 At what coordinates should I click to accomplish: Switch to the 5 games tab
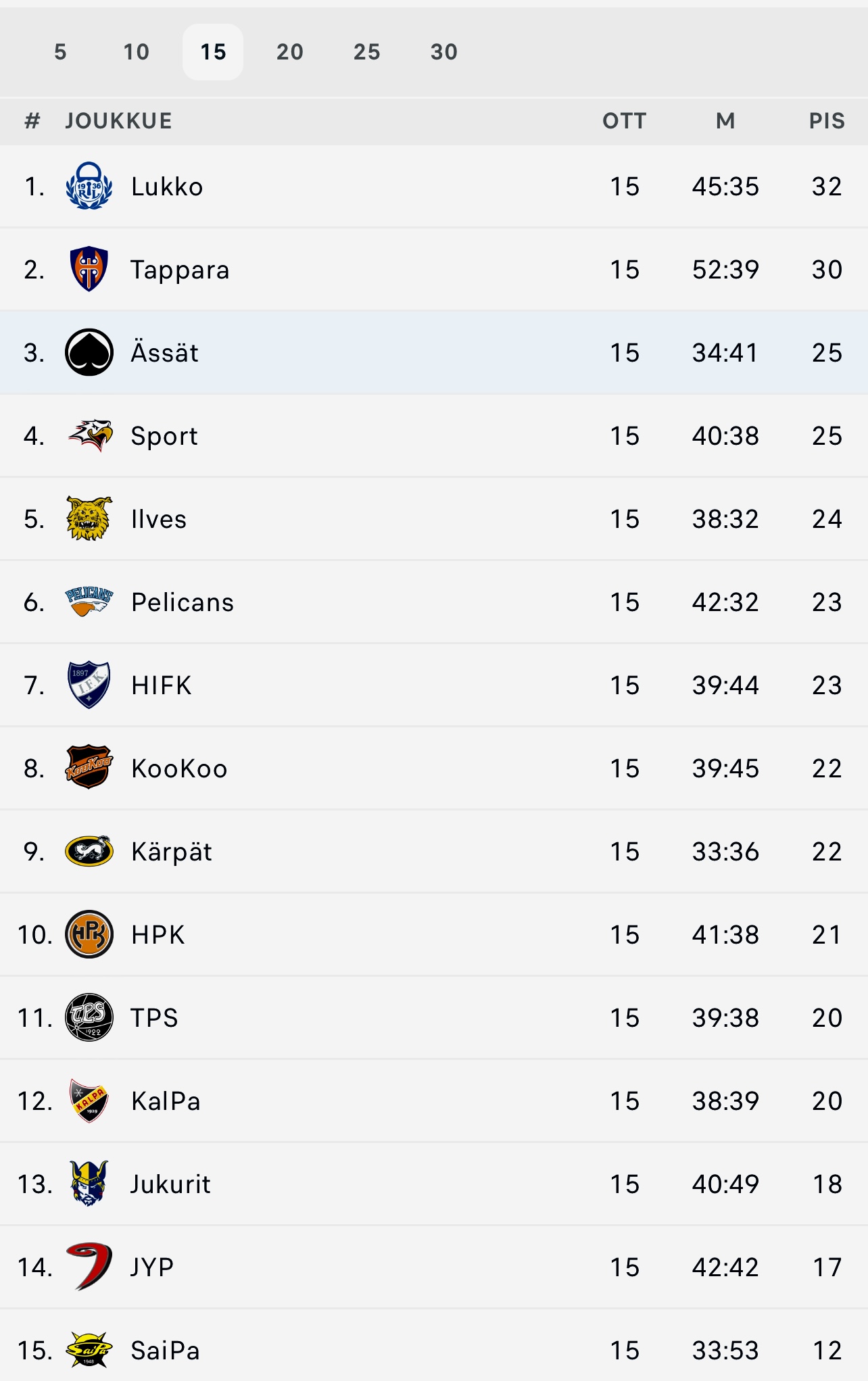[60, 52]
